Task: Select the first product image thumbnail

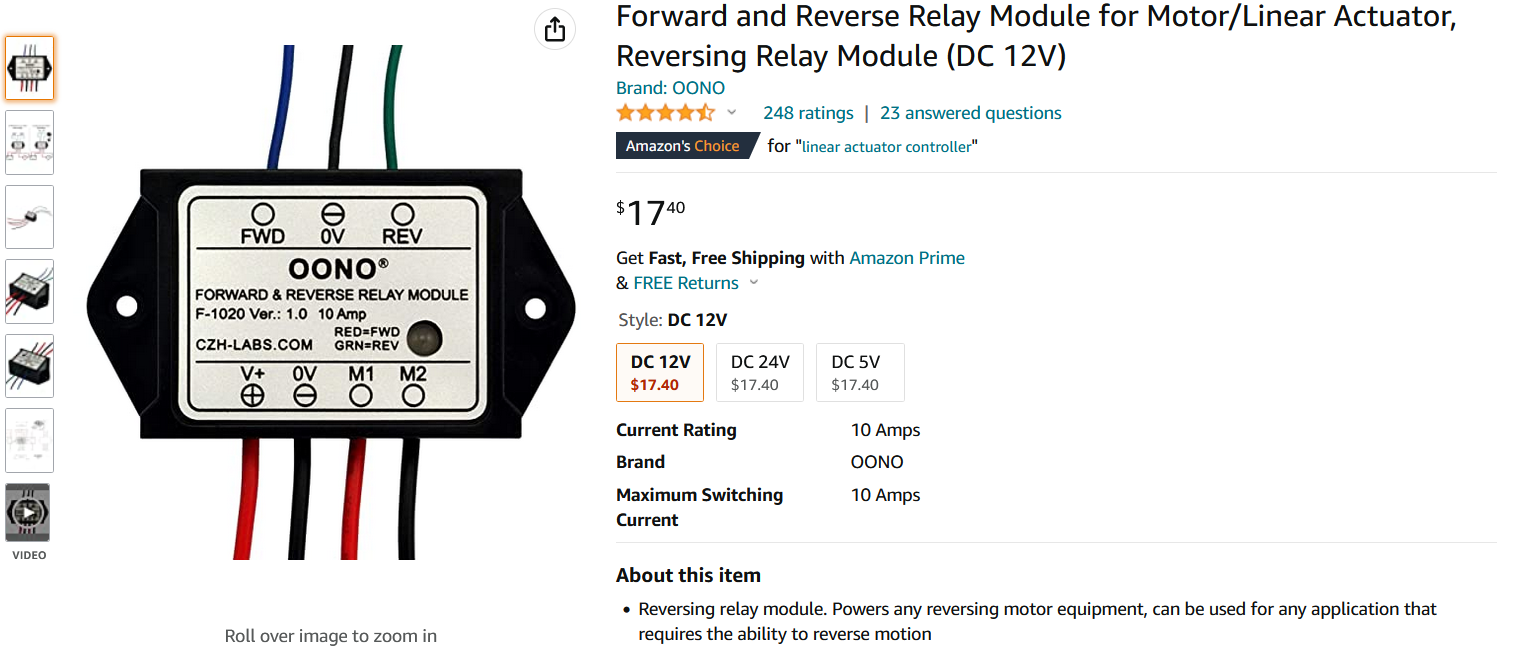Action: coord(29,68)
